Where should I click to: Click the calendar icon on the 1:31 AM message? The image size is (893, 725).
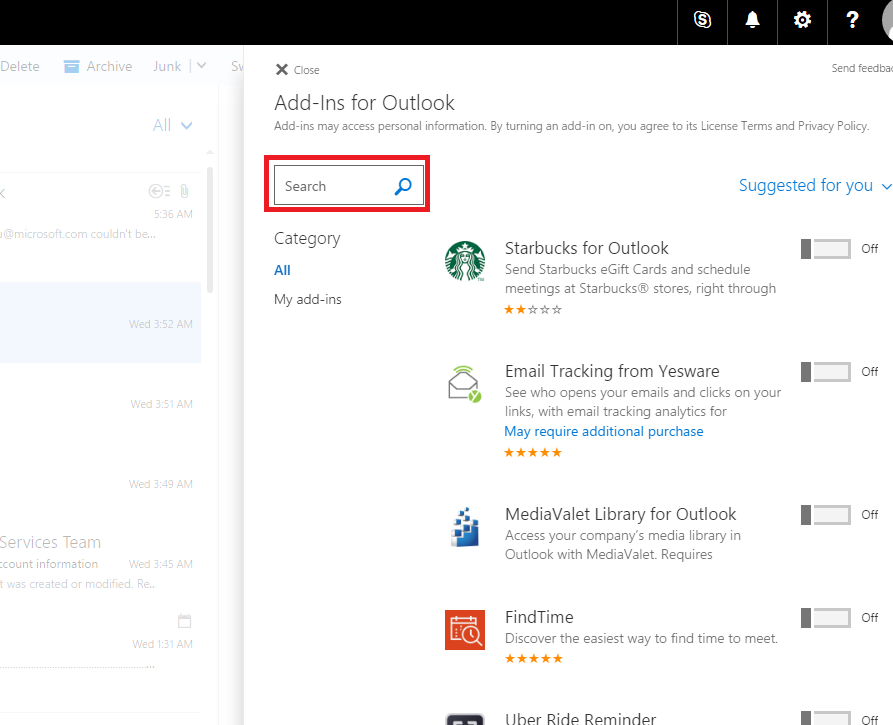(184, 621)
